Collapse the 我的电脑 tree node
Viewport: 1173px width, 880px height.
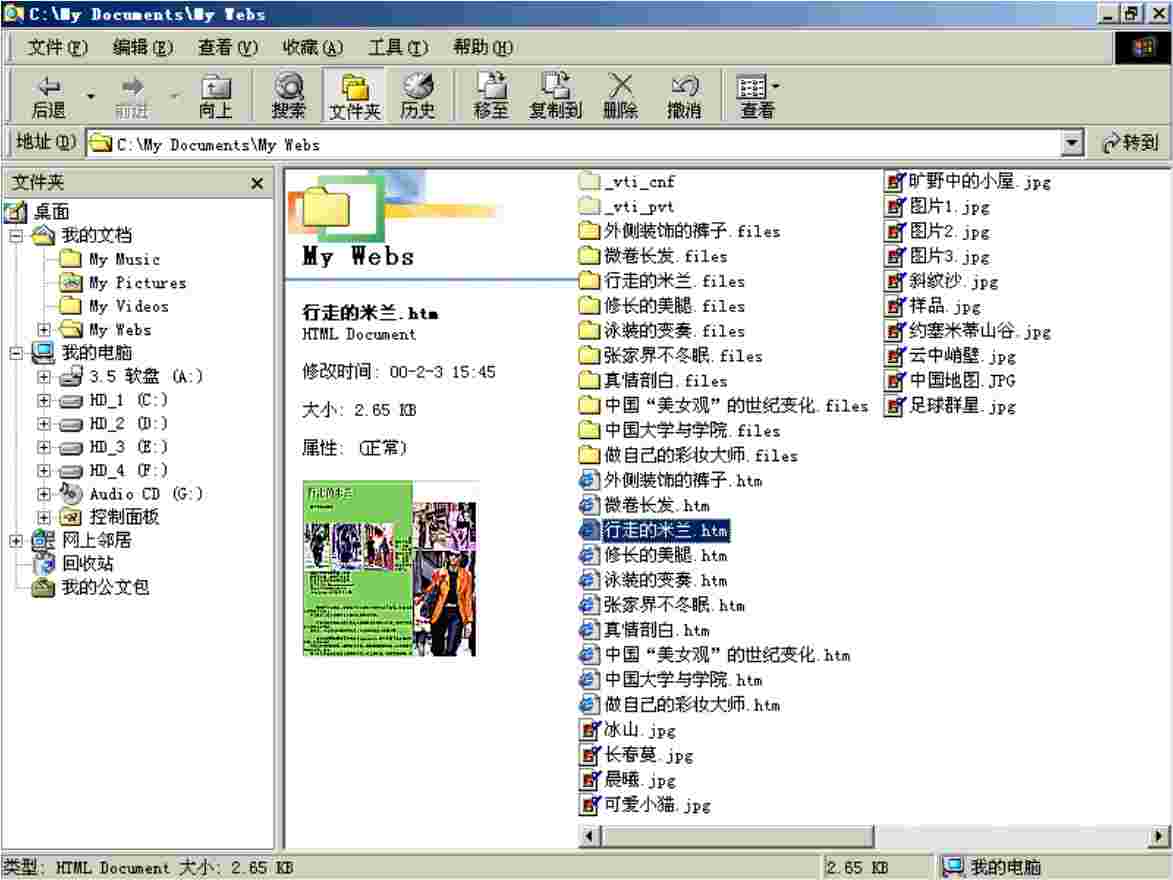pos(16,353)
